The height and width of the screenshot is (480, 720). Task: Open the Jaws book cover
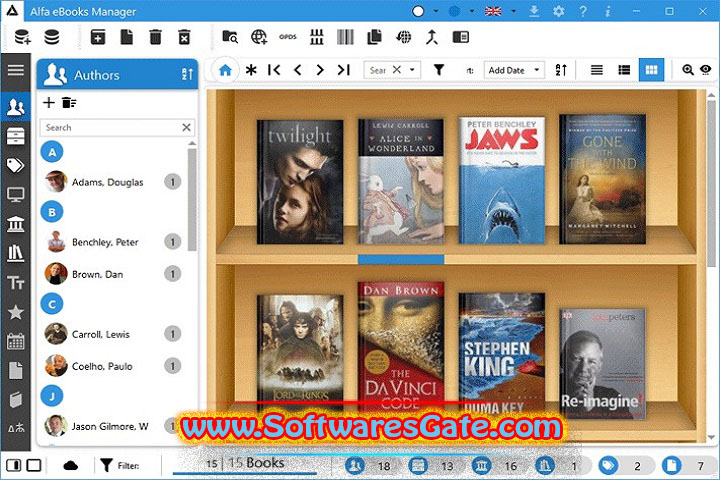pyautogui.click(x=502, y=180)
